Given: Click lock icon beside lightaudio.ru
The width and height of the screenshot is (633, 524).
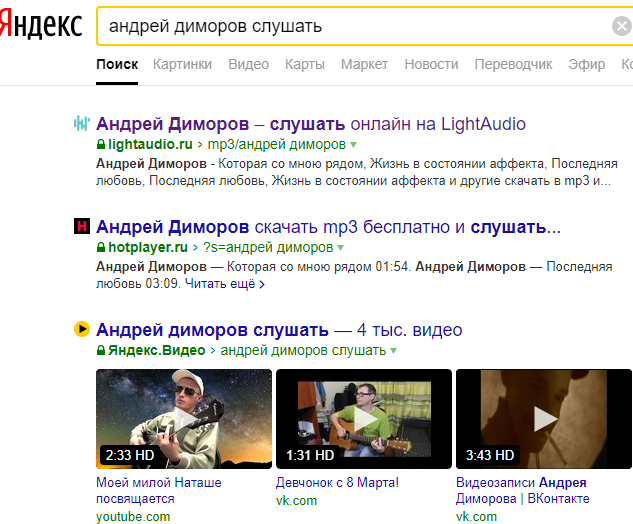Looking at the screenshot, I should (101, 144).
